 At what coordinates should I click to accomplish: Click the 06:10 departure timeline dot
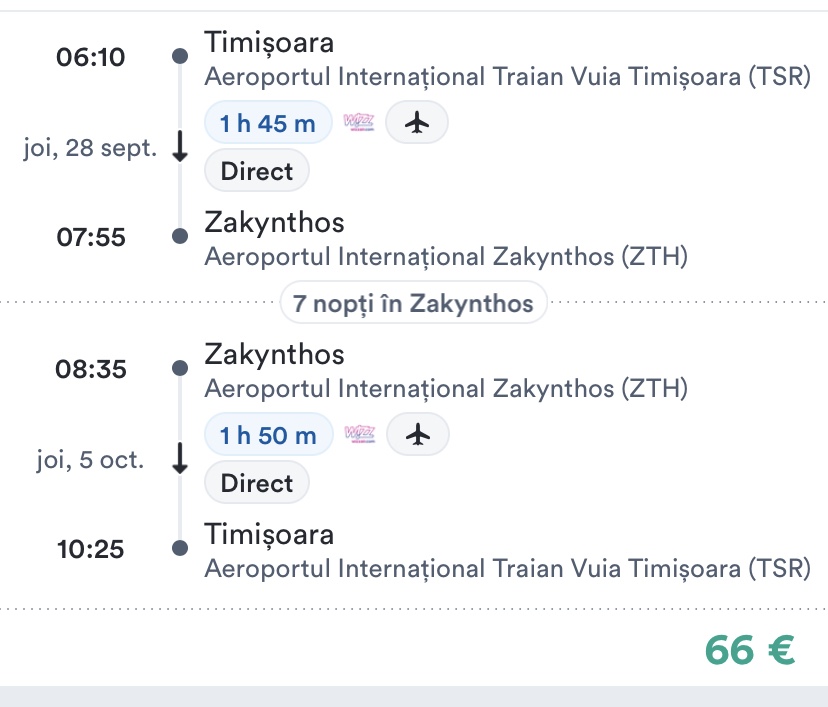[x=180, y=56]
